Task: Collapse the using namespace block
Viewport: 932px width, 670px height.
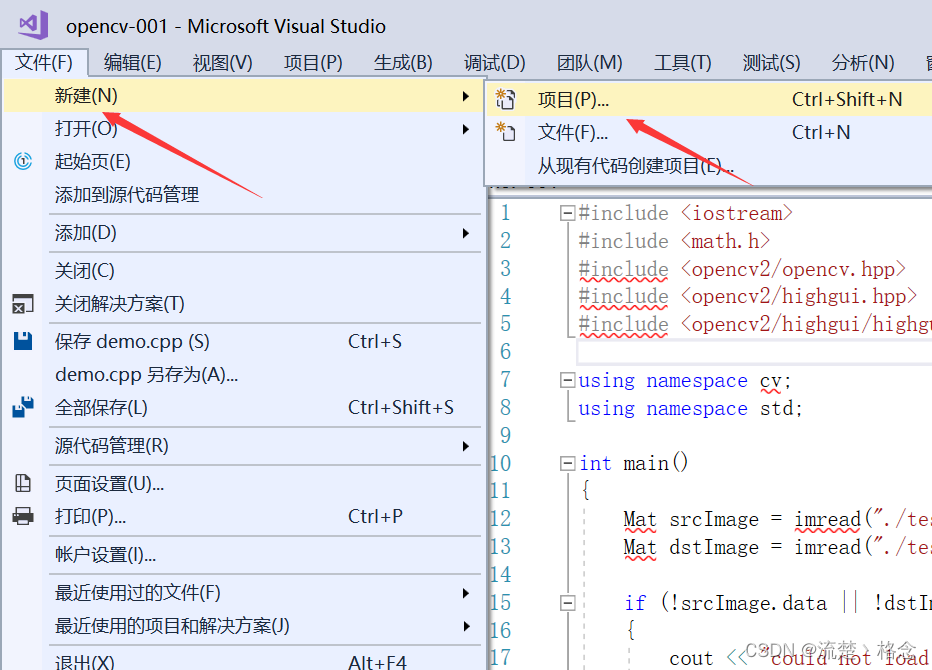Action: click(x=567, y=380)
